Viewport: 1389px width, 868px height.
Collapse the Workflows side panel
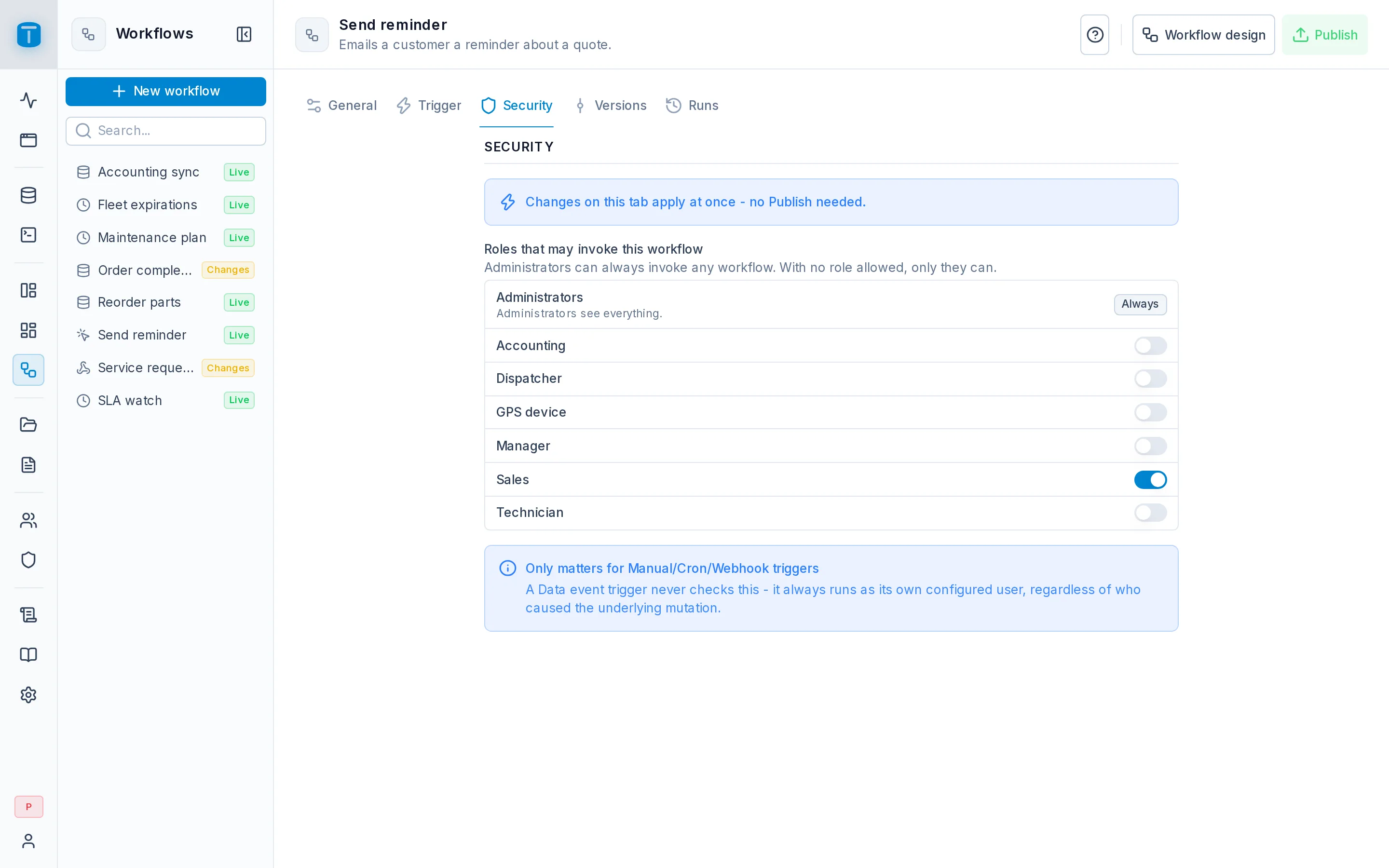coord(244,34)
